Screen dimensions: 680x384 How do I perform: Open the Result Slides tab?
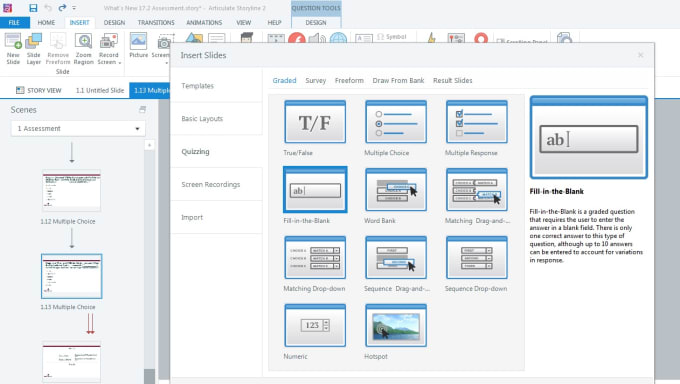[x=452, y=80]
